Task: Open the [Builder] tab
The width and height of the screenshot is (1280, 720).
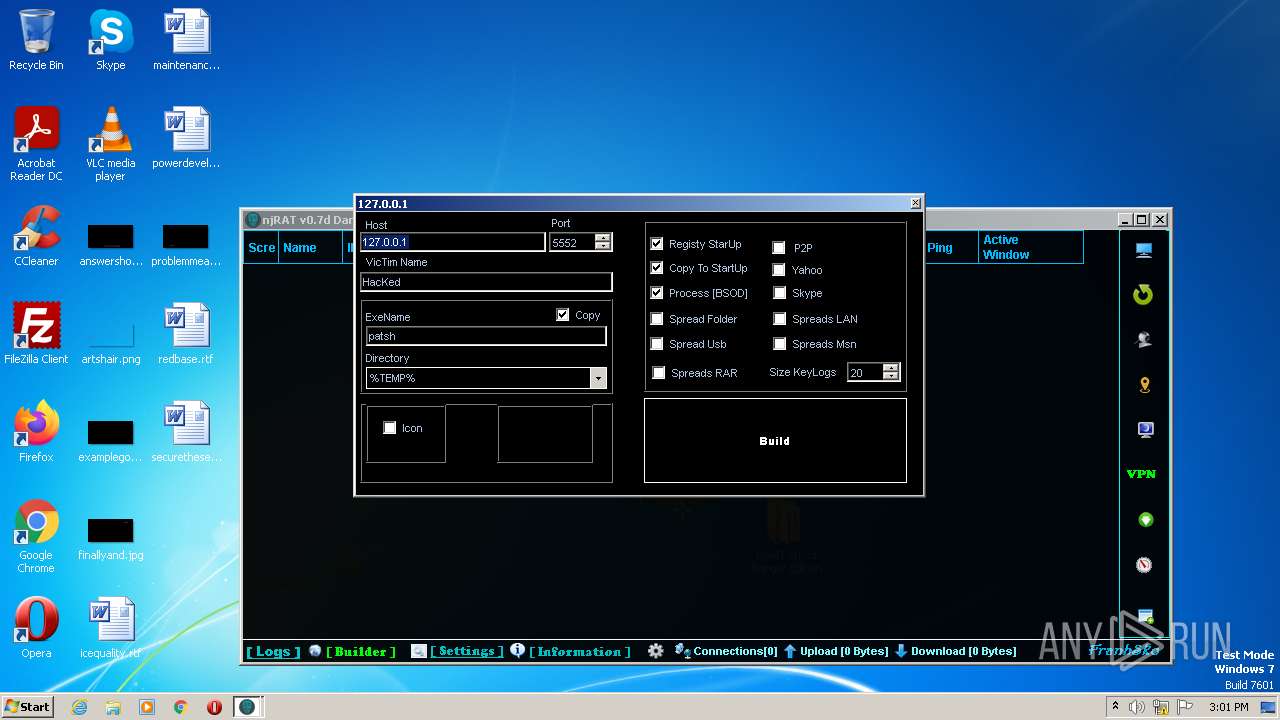Action: tap(361, 651)
